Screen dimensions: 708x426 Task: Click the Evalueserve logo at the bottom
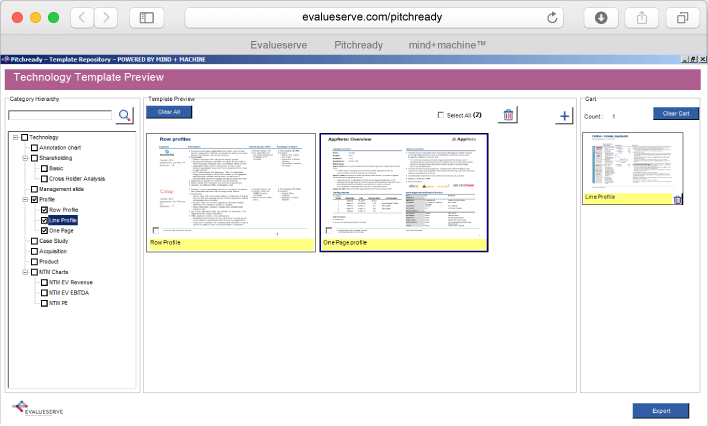[38, 408]
